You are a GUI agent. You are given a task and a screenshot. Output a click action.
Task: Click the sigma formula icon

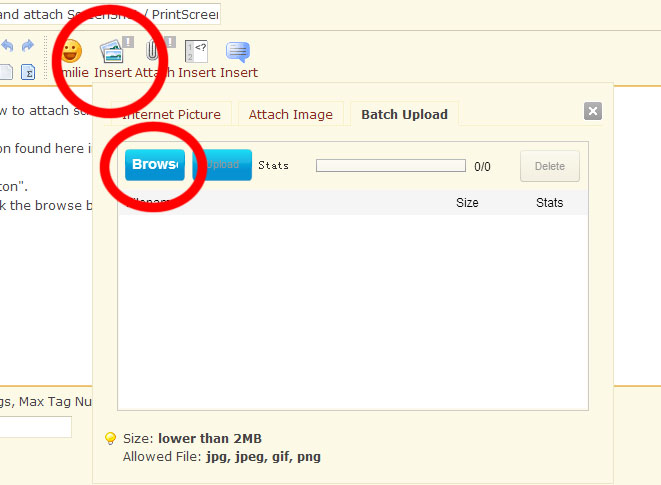click(28, 72)
